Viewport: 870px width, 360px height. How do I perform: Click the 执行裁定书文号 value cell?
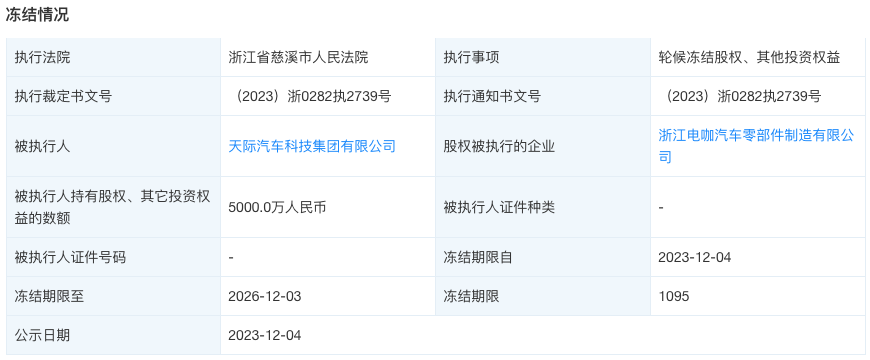pyautogui.click(x=328, y=96)
